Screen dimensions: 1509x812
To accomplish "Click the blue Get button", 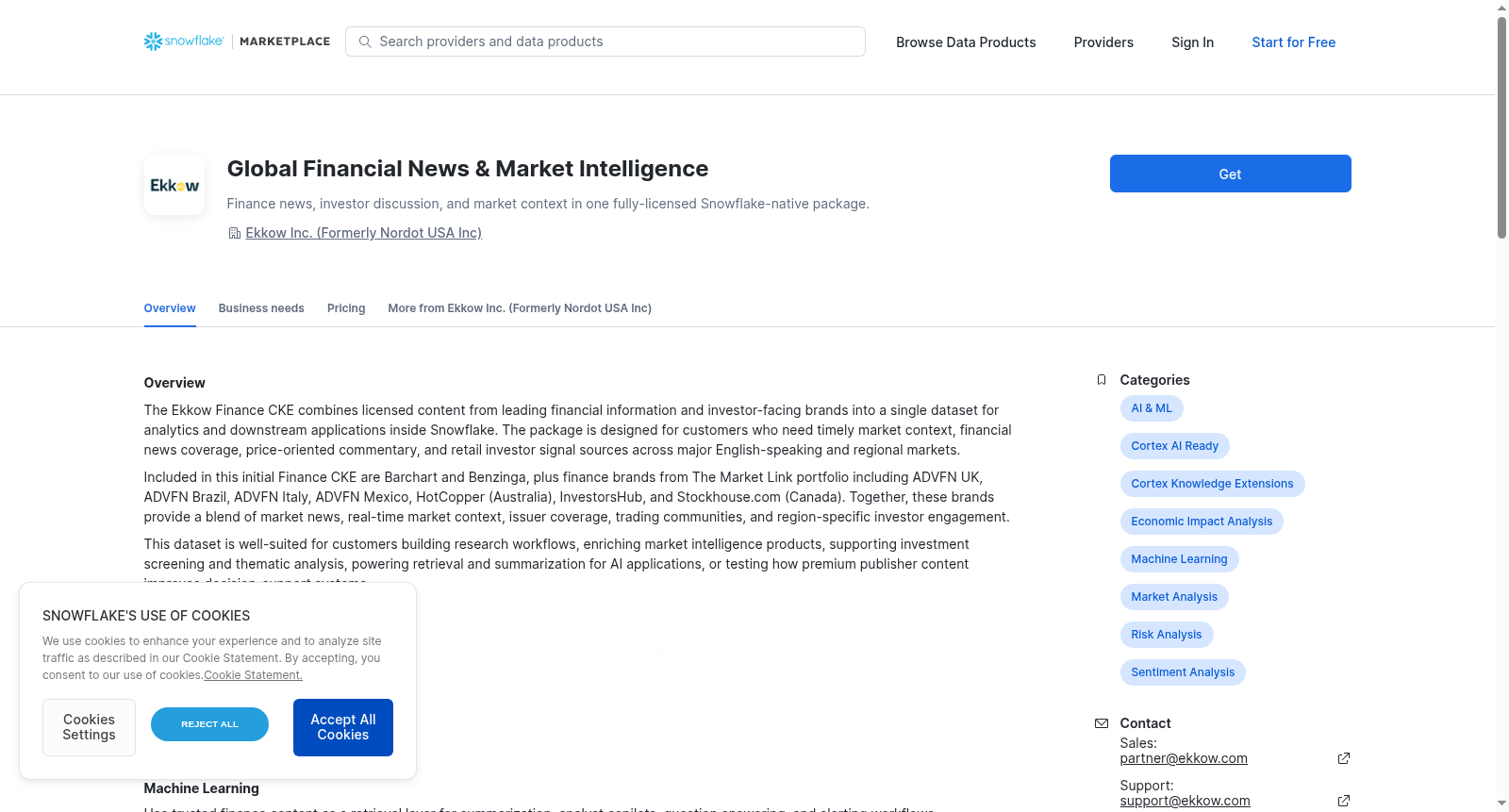I will pyautogui.click(x=1230, y=174).
